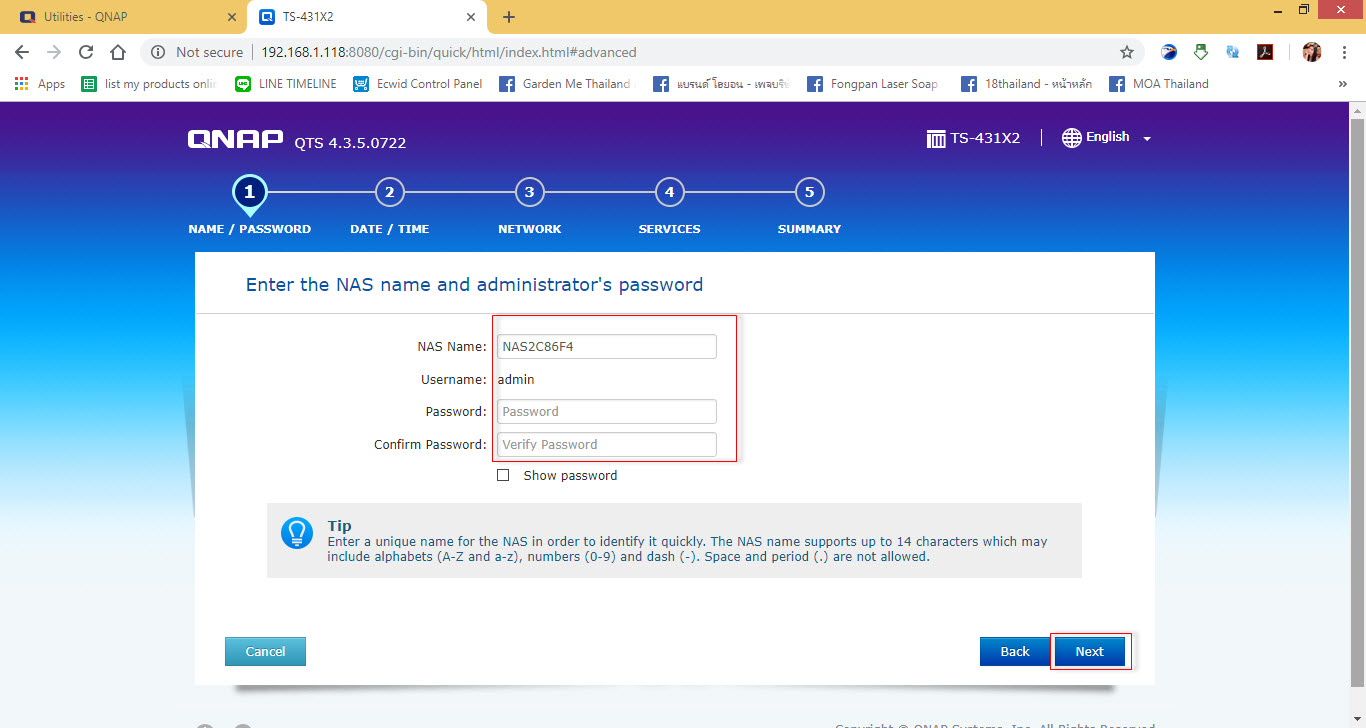The width and height of the screenshot is (1366, 728).
Task: Switch to the Utilities - QNAP tab
Action: click(x=120, y=17)
